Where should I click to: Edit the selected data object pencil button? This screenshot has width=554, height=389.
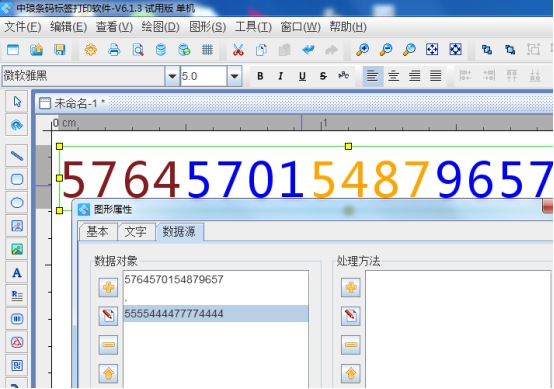(108, 316)
